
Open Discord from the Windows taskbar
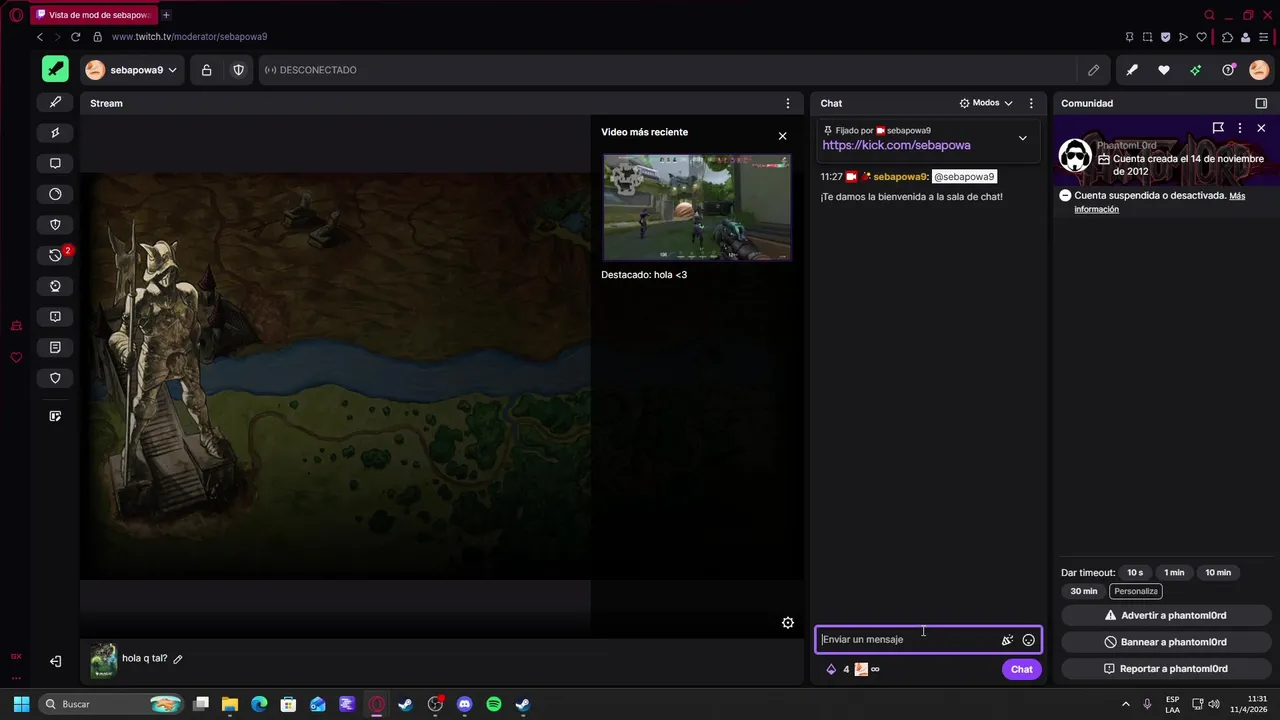tap(464, 704)
